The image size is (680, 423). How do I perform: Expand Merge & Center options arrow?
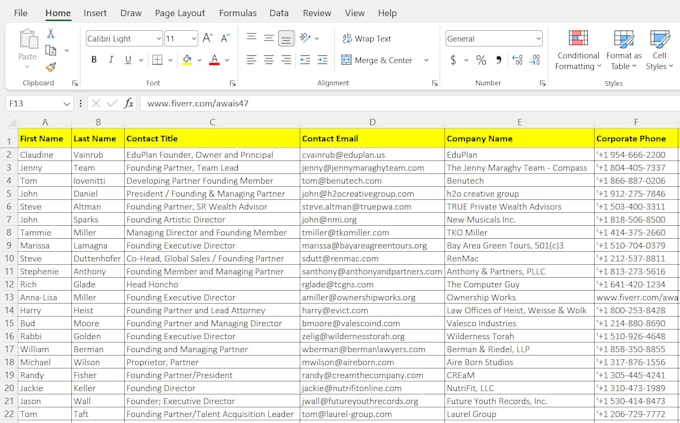point(426,60)
